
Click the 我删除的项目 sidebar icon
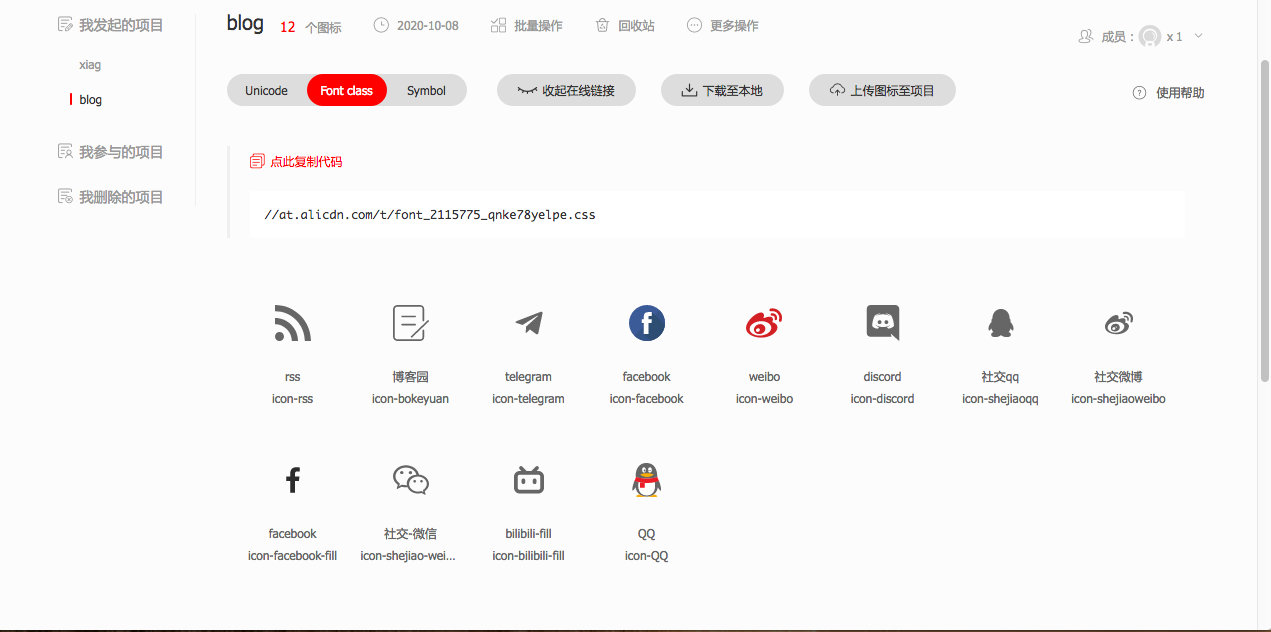click(x=65, y=196)
